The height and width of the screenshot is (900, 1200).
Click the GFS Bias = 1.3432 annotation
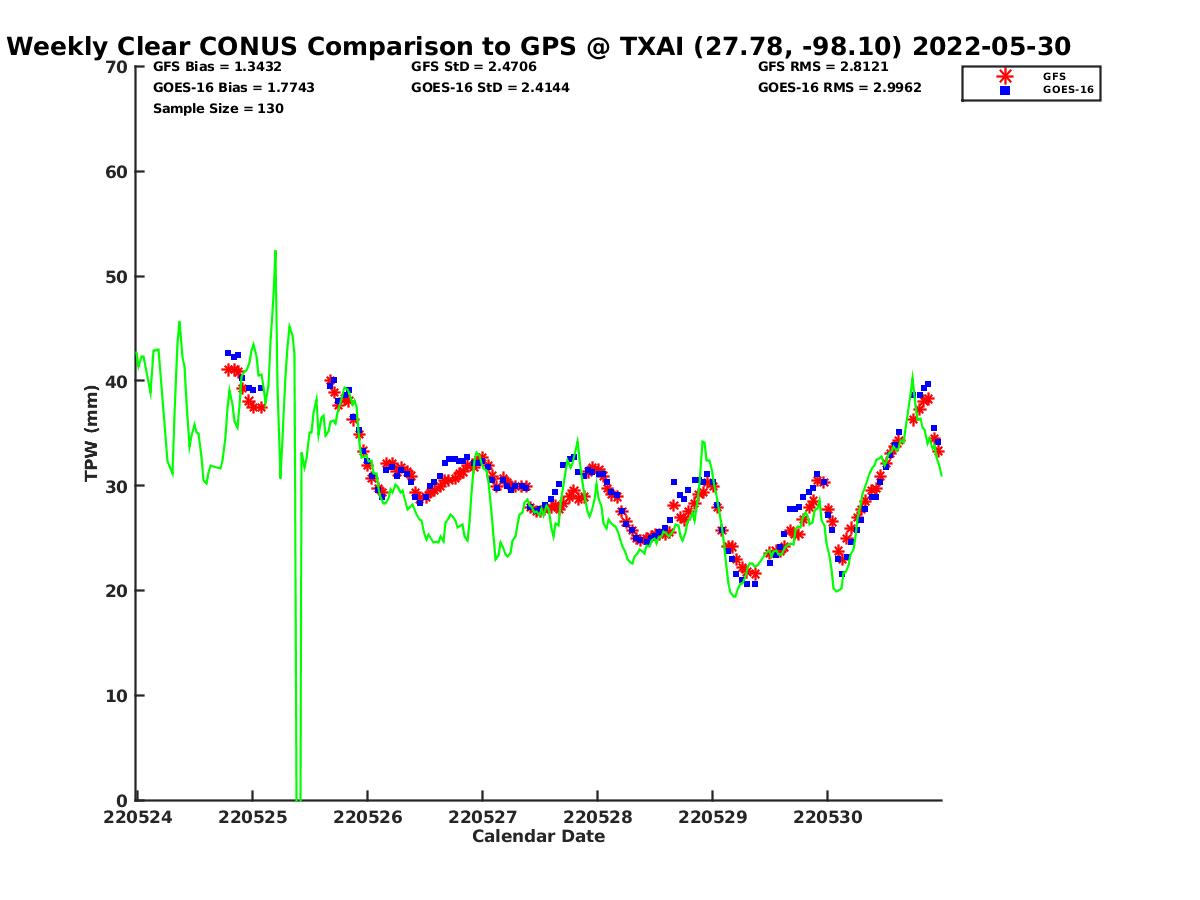tap(217, 67)
